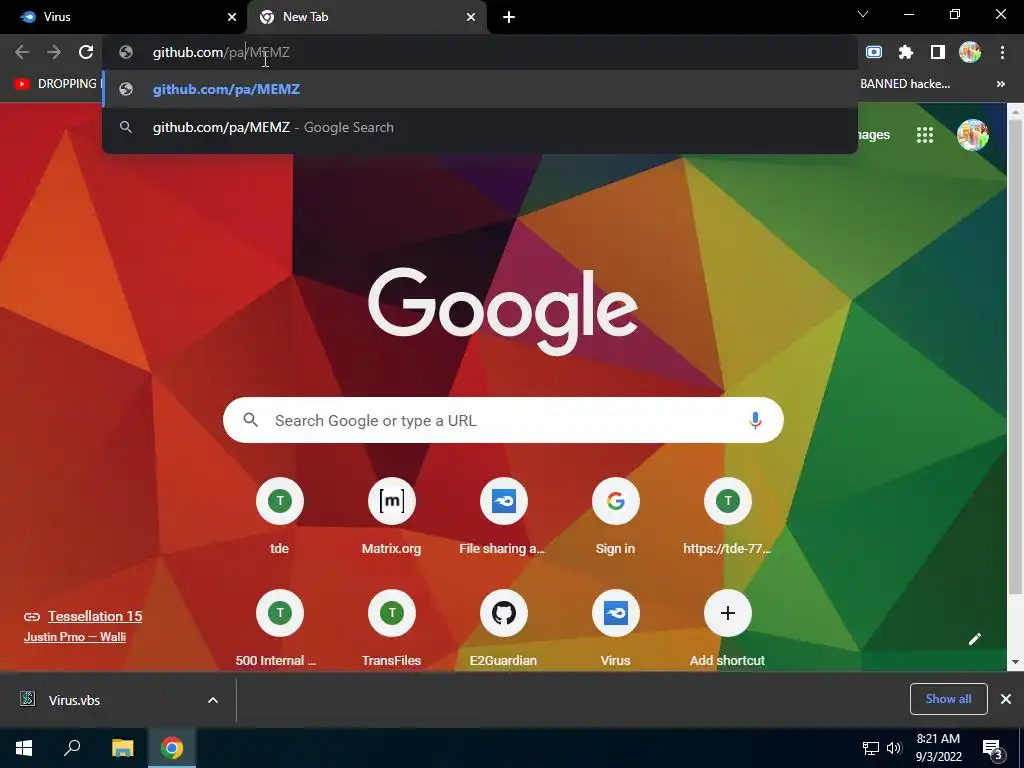Open DROPPING bookmark
Image resolution: width=1024 pixels, height=768 pixels.
pyautogui.click(x=56, y=84)
